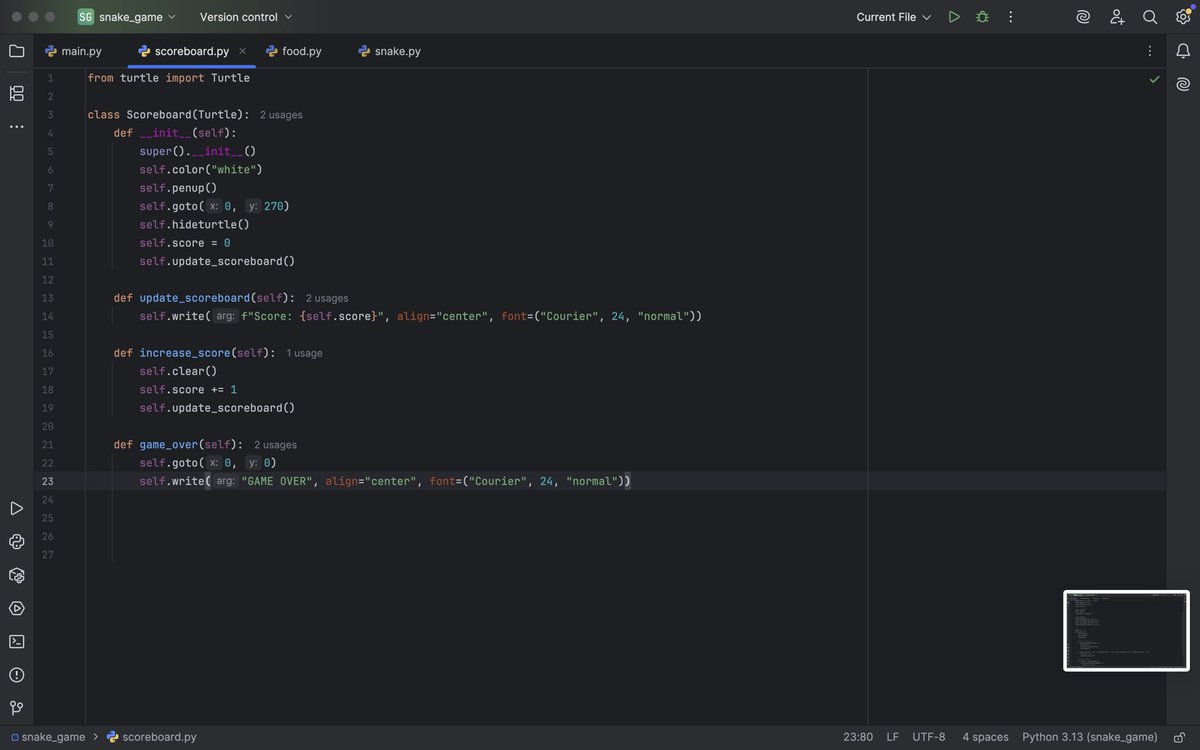Screen dimensions: 1200x750
Task: Open the Version control dropdown
Action: coord(246,17)
